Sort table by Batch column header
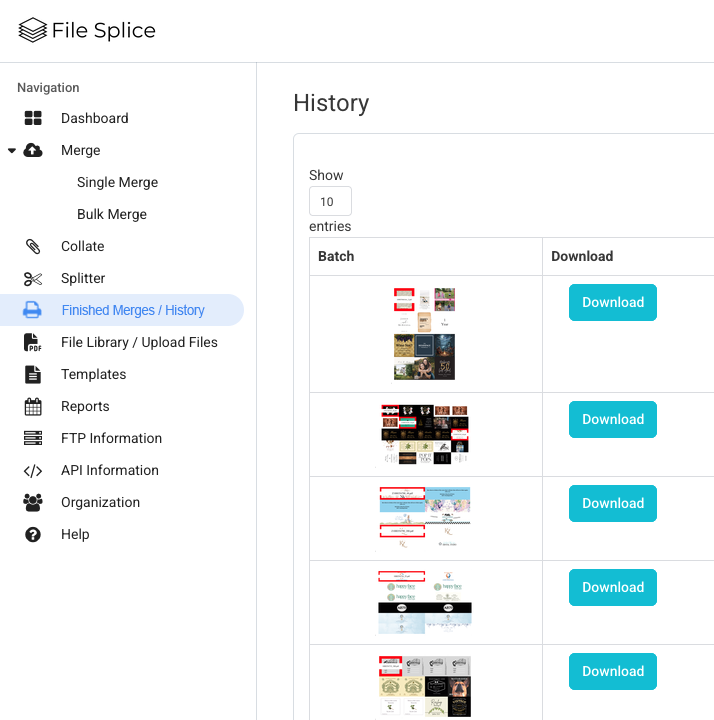 (336, 256)
